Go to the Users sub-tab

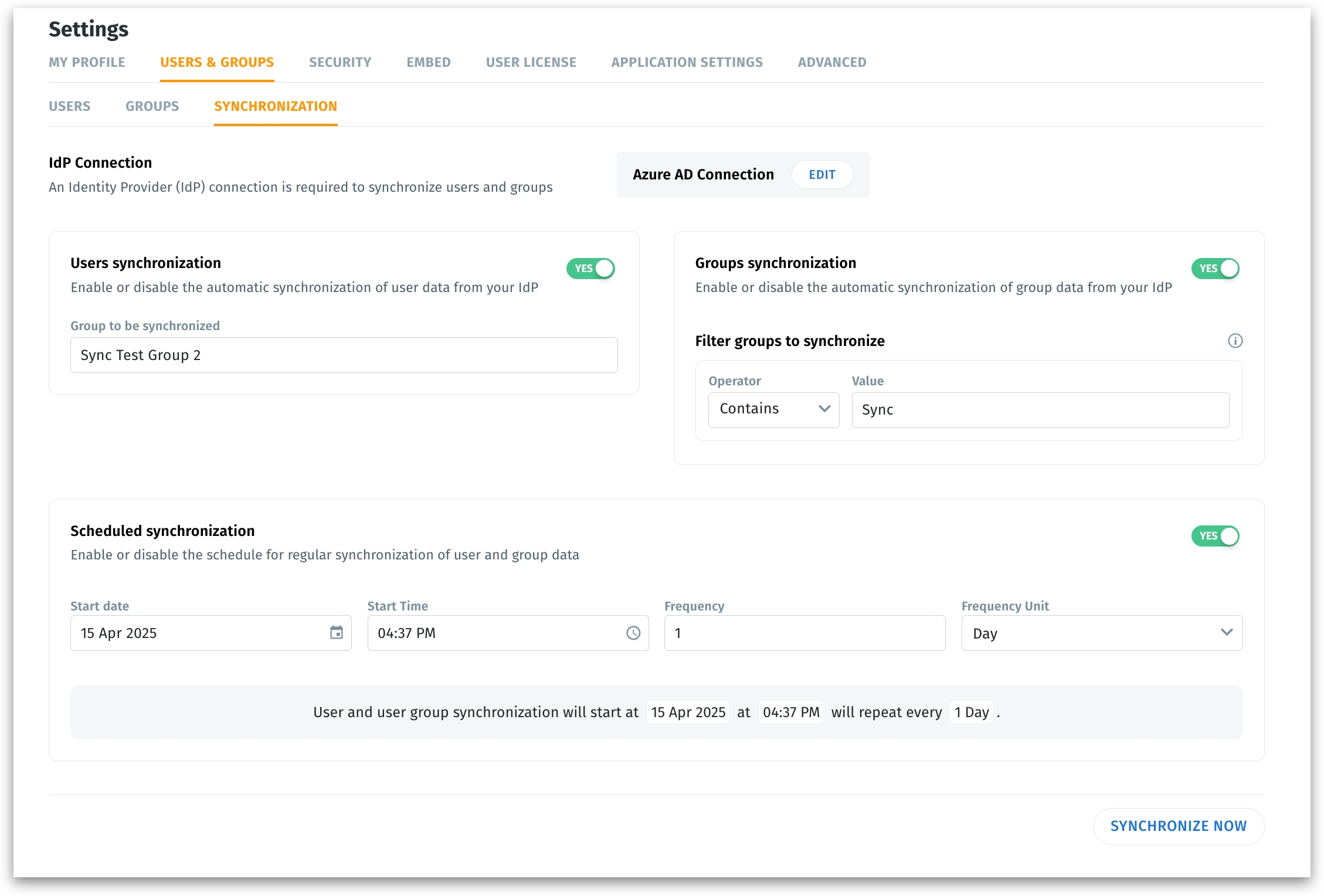coord(69,106)
